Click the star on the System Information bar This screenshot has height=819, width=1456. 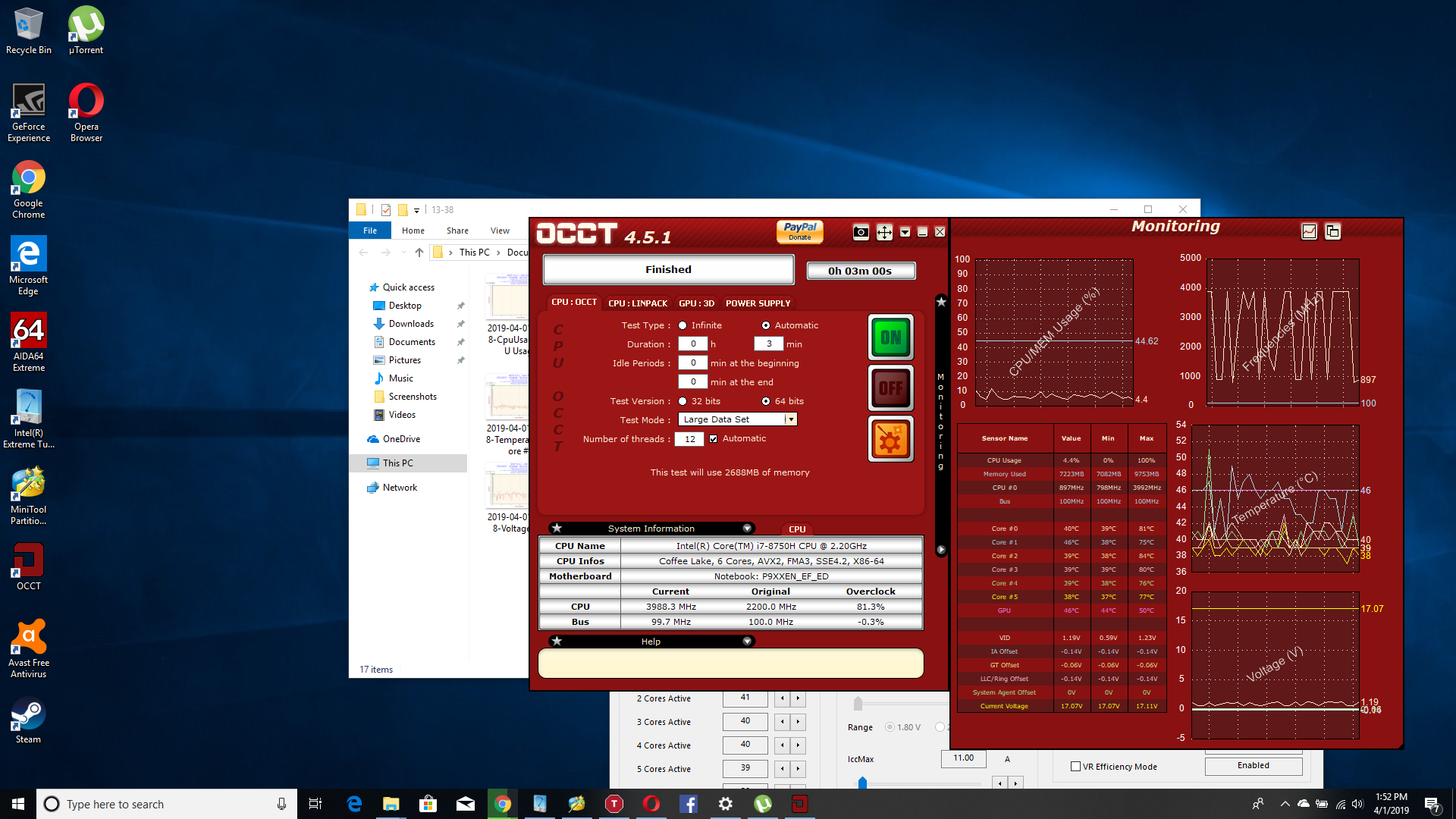[x=557, y=528]
